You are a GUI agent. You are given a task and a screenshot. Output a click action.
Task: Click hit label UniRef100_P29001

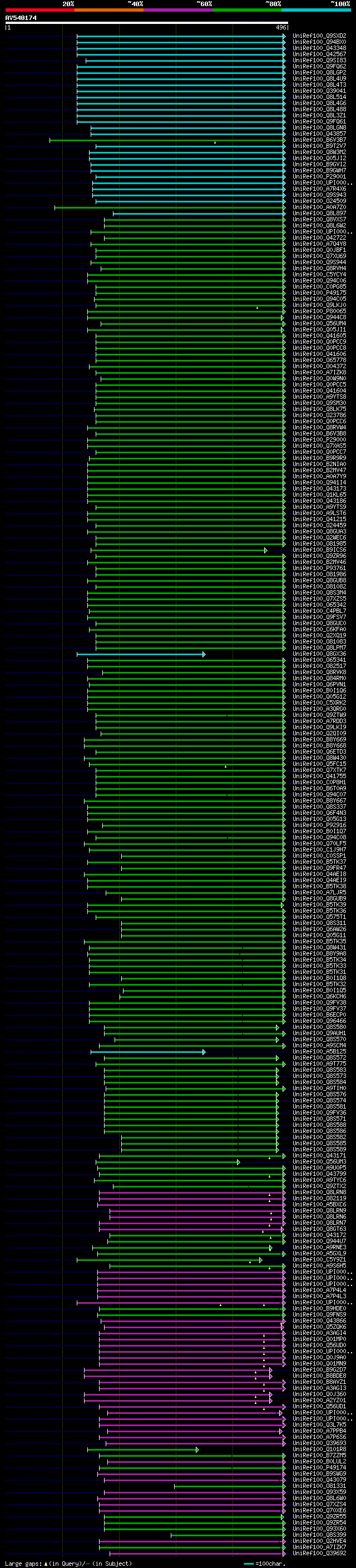(319, 176)
